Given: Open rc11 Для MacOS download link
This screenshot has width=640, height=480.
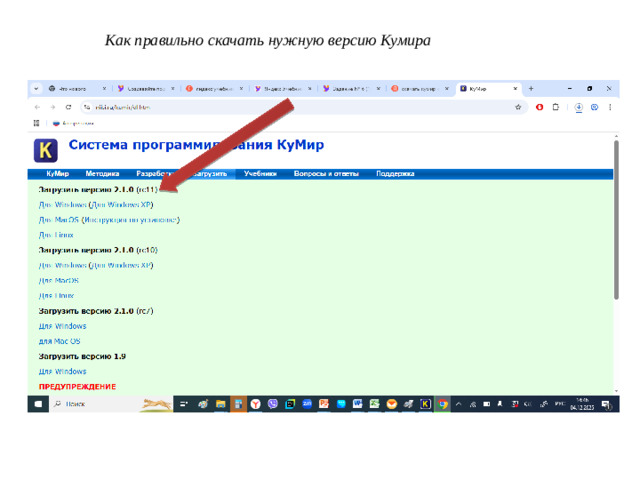Looking at the screenshot, I should 58,220.
